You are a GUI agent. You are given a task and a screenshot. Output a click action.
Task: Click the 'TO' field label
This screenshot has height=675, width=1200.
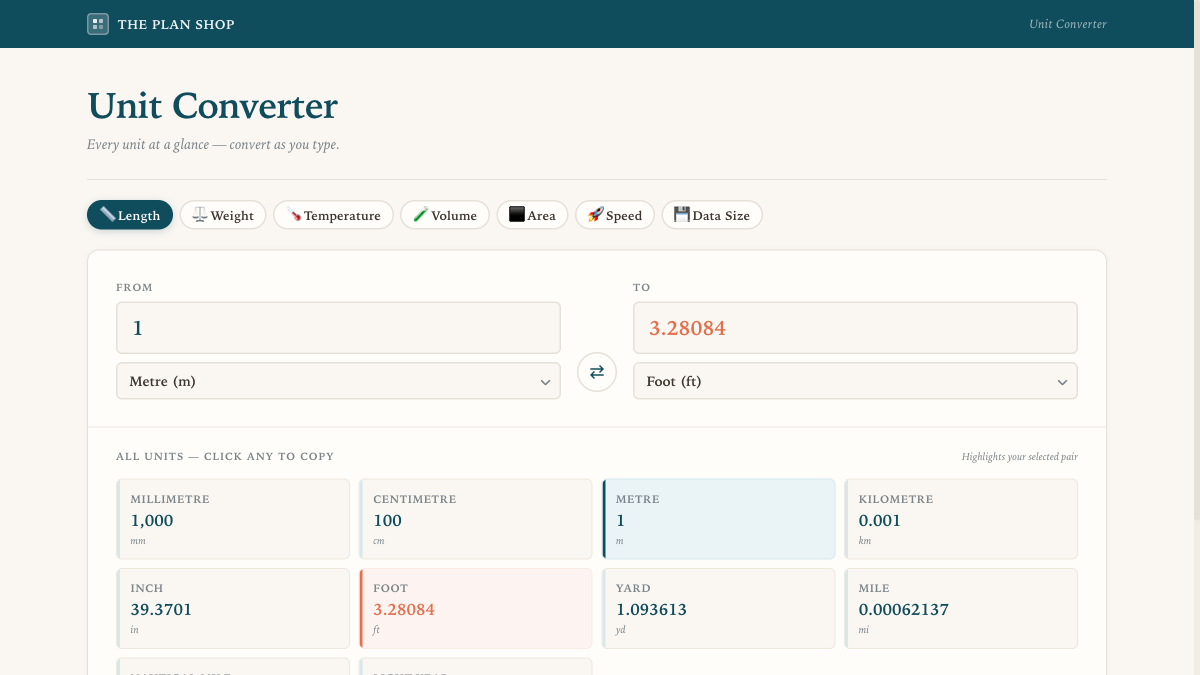[642, 287]
